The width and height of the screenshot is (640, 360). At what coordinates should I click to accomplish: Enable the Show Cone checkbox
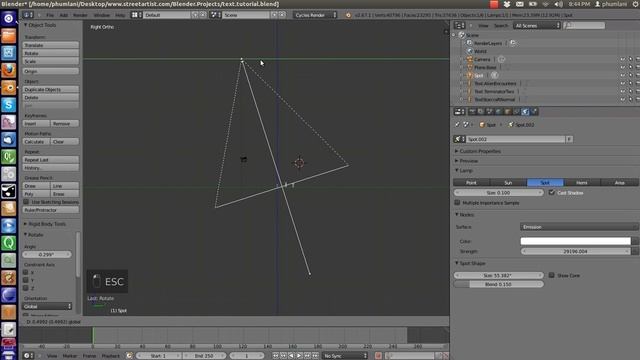552,275
